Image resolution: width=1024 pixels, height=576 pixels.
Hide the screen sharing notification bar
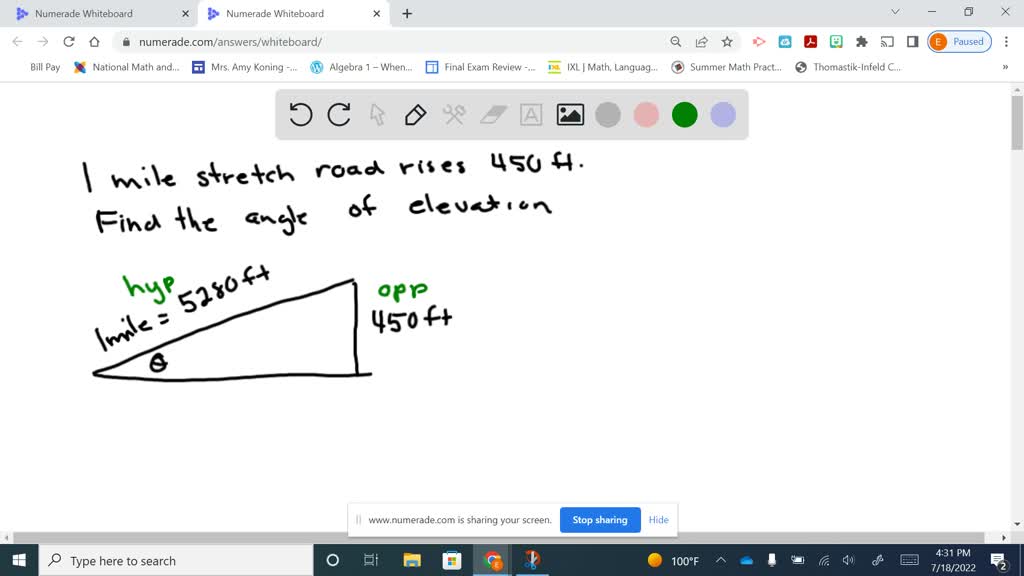[x=658, y=520]
